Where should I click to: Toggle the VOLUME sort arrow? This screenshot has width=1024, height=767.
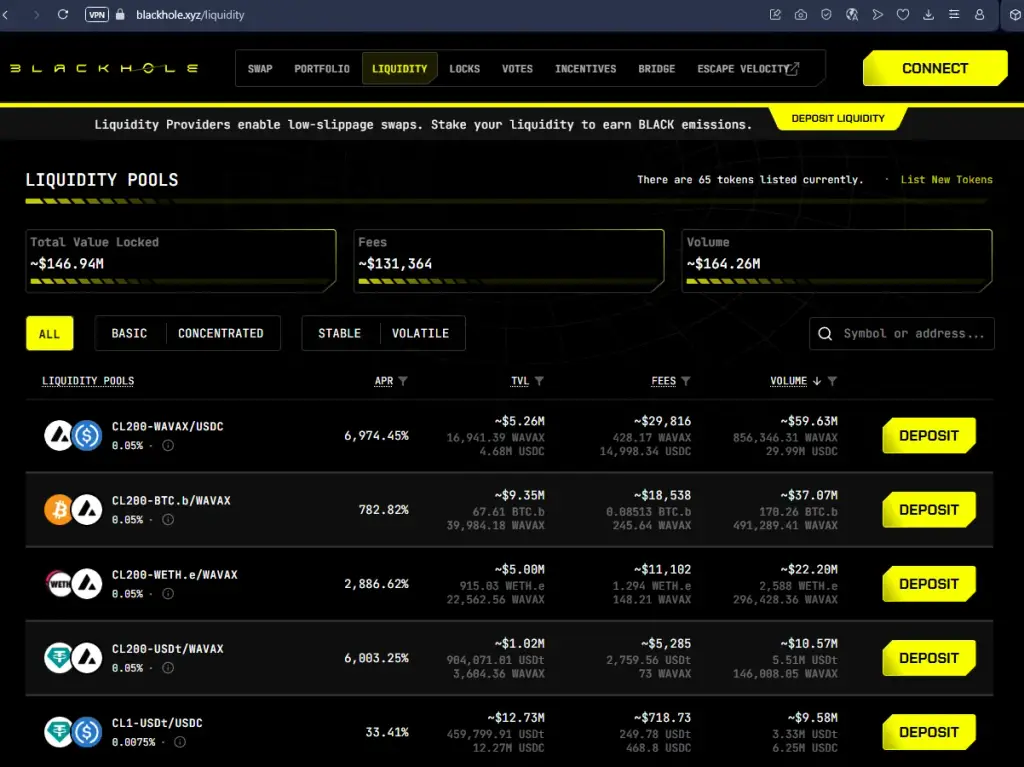pos(817,381)
